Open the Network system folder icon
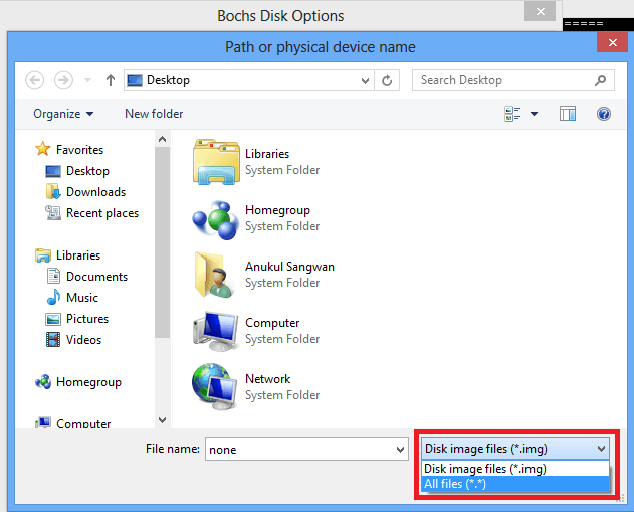Viewport: 634px width, 512px height. pyautogui.click(x=215, y=386)
